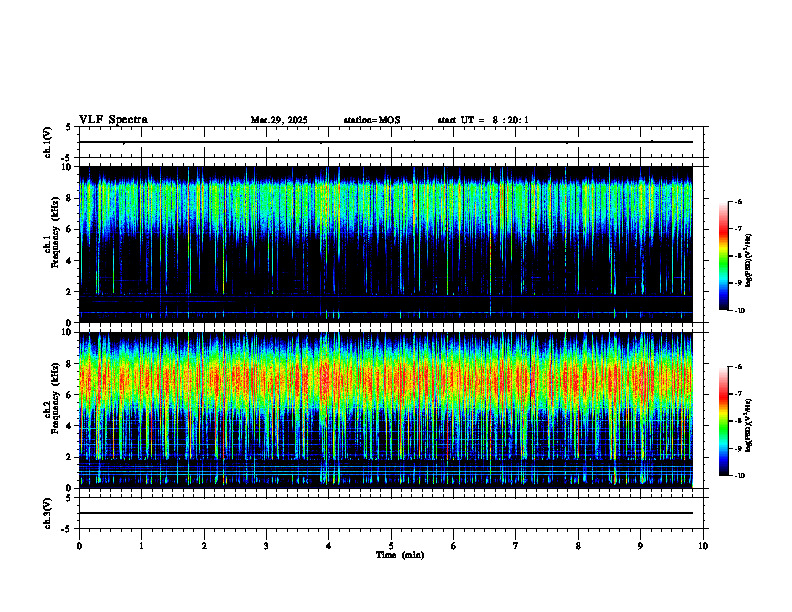The image size is (792, 612).
Task: Click the ch.2 colorbar log(PSD) label
Action: (x=749, y=426)
